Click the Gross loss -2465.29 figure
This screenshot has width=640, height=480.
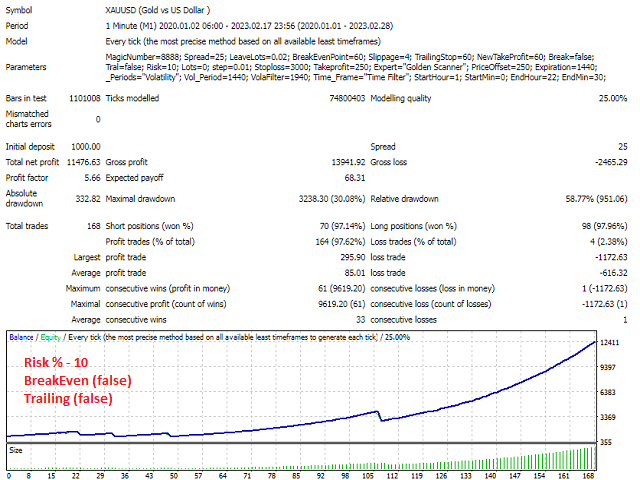click(605, 161)
